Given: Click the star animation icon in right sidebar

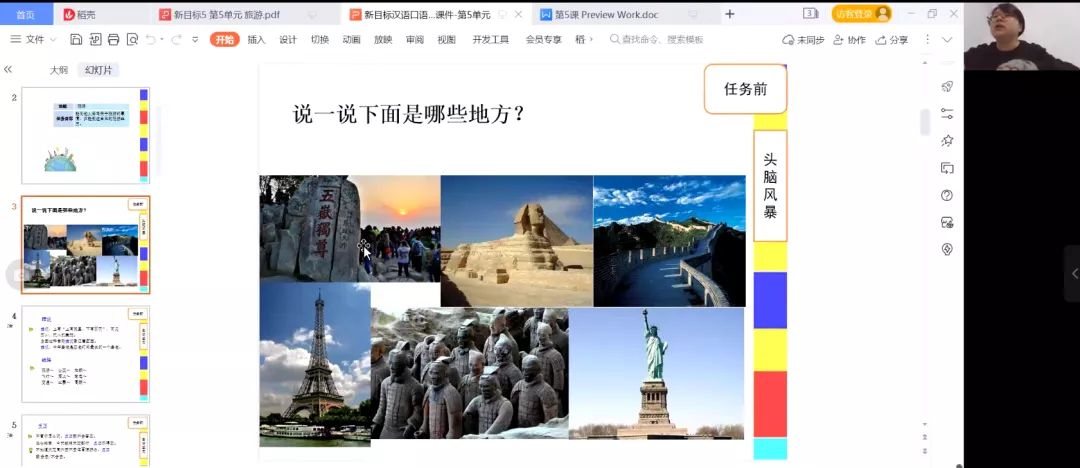Looking at the screenshot, I should point(947,141).
